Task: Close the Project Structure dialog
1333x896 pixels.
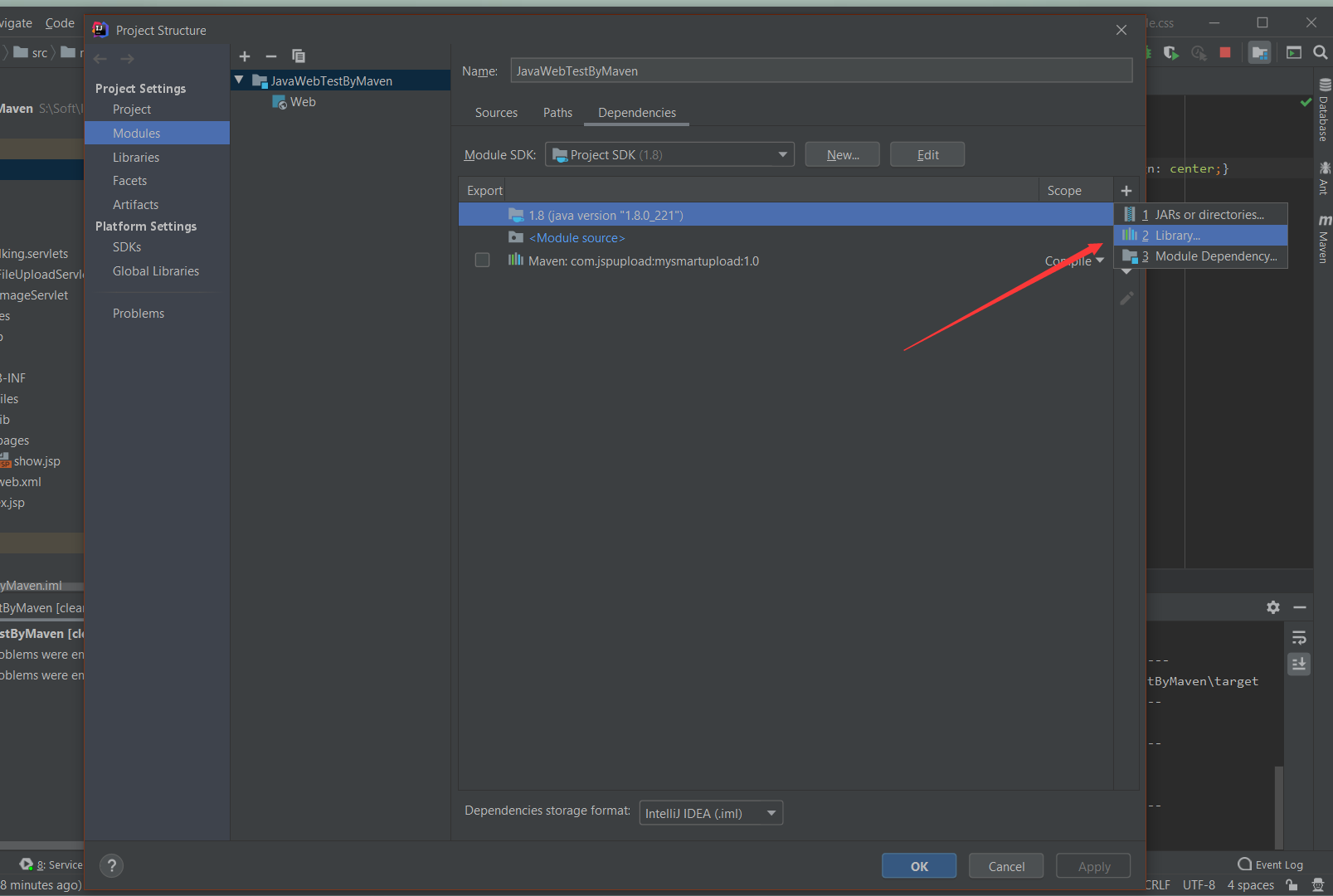Action: click(1121, 30)
